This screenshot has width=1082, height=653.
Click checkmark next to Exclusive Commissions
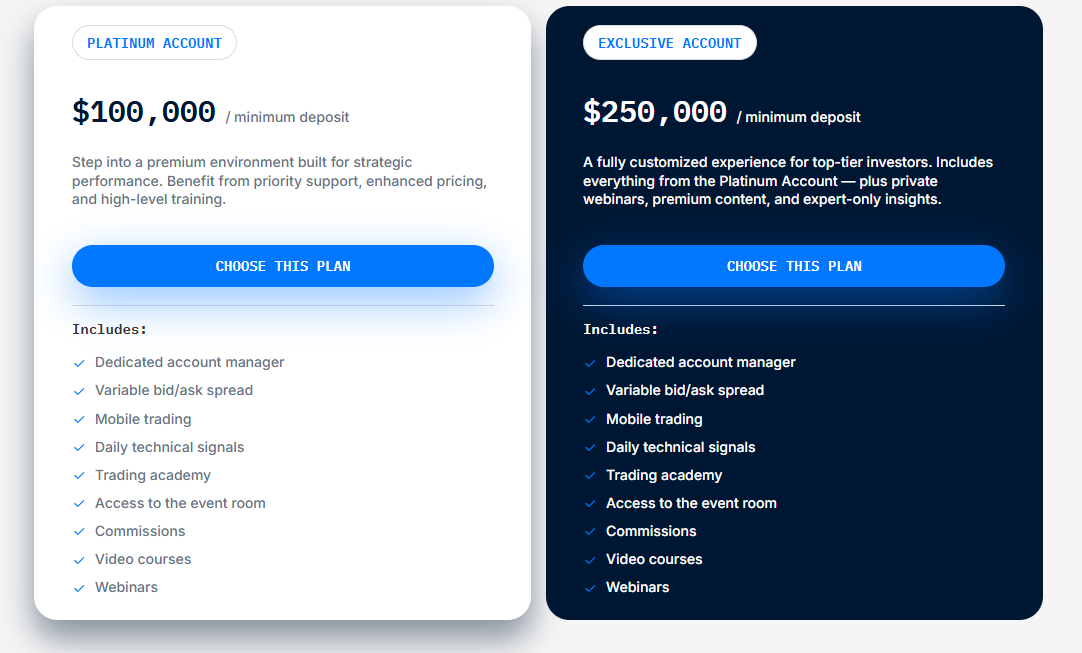tap(590, 532)
